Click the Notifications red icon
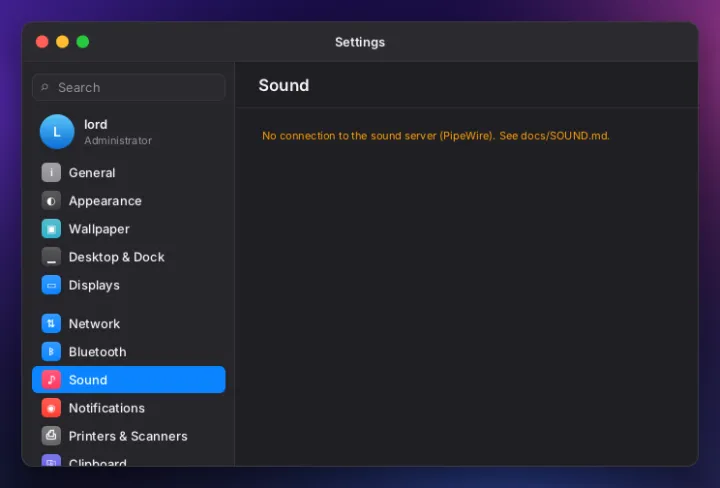 click(51, 408)
